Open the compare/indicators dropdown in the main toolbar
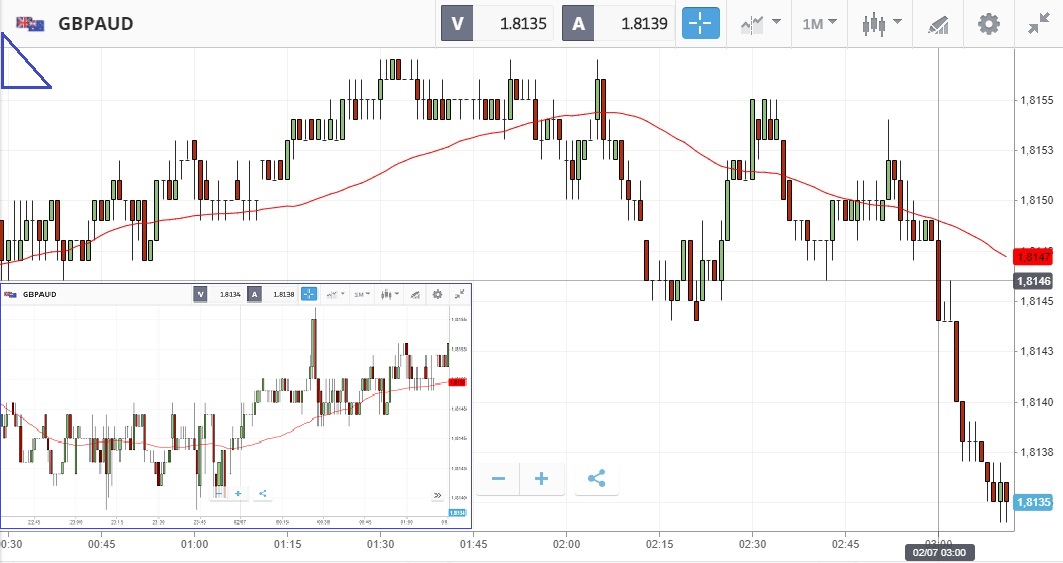Image resolution: width=1063 pixels, height=563 pixels. point(760,23)
